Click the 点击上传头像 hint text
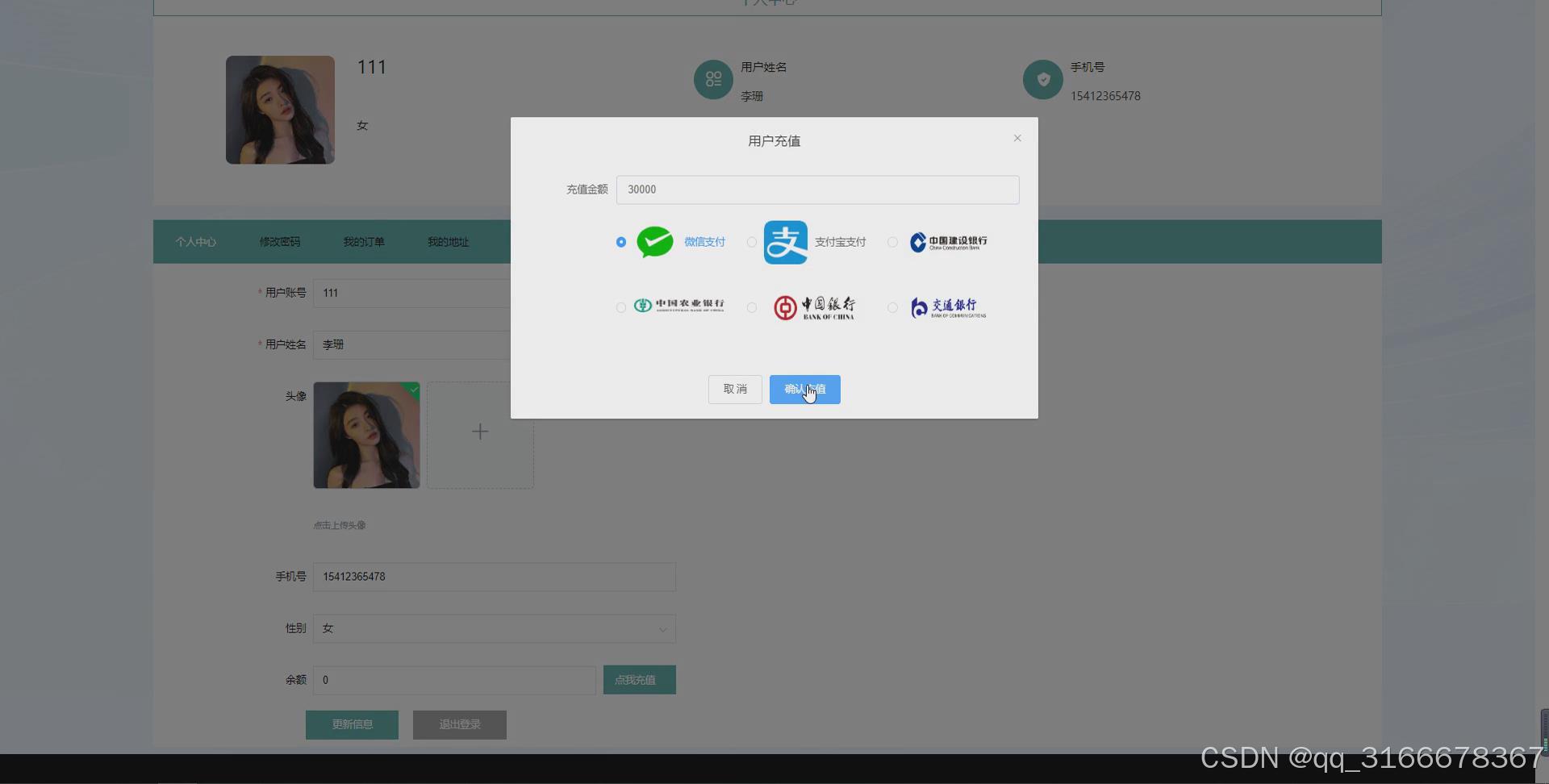This screenshot has height=784, width=1549. tap(340, 525)
